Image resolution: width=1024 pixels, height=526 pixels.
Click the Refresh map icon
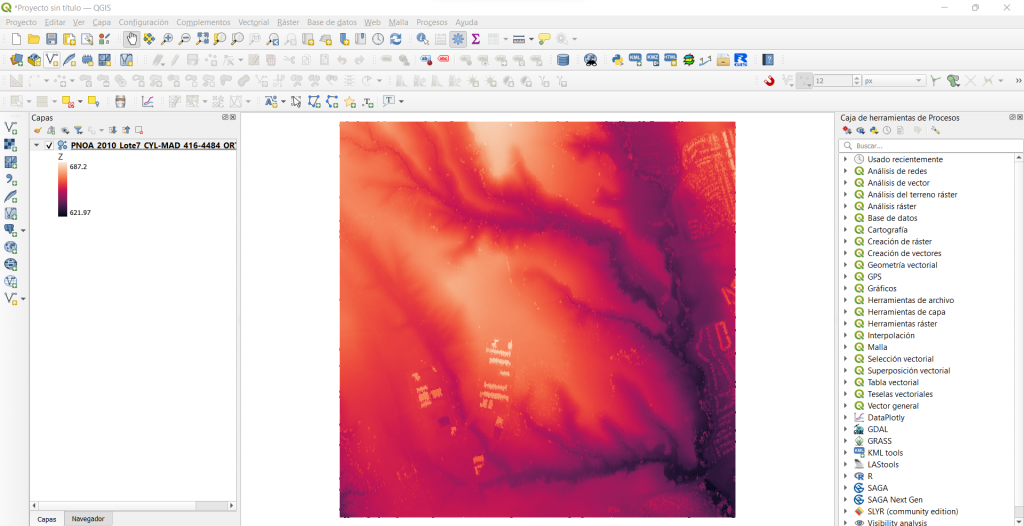click(x=396, y=39)
